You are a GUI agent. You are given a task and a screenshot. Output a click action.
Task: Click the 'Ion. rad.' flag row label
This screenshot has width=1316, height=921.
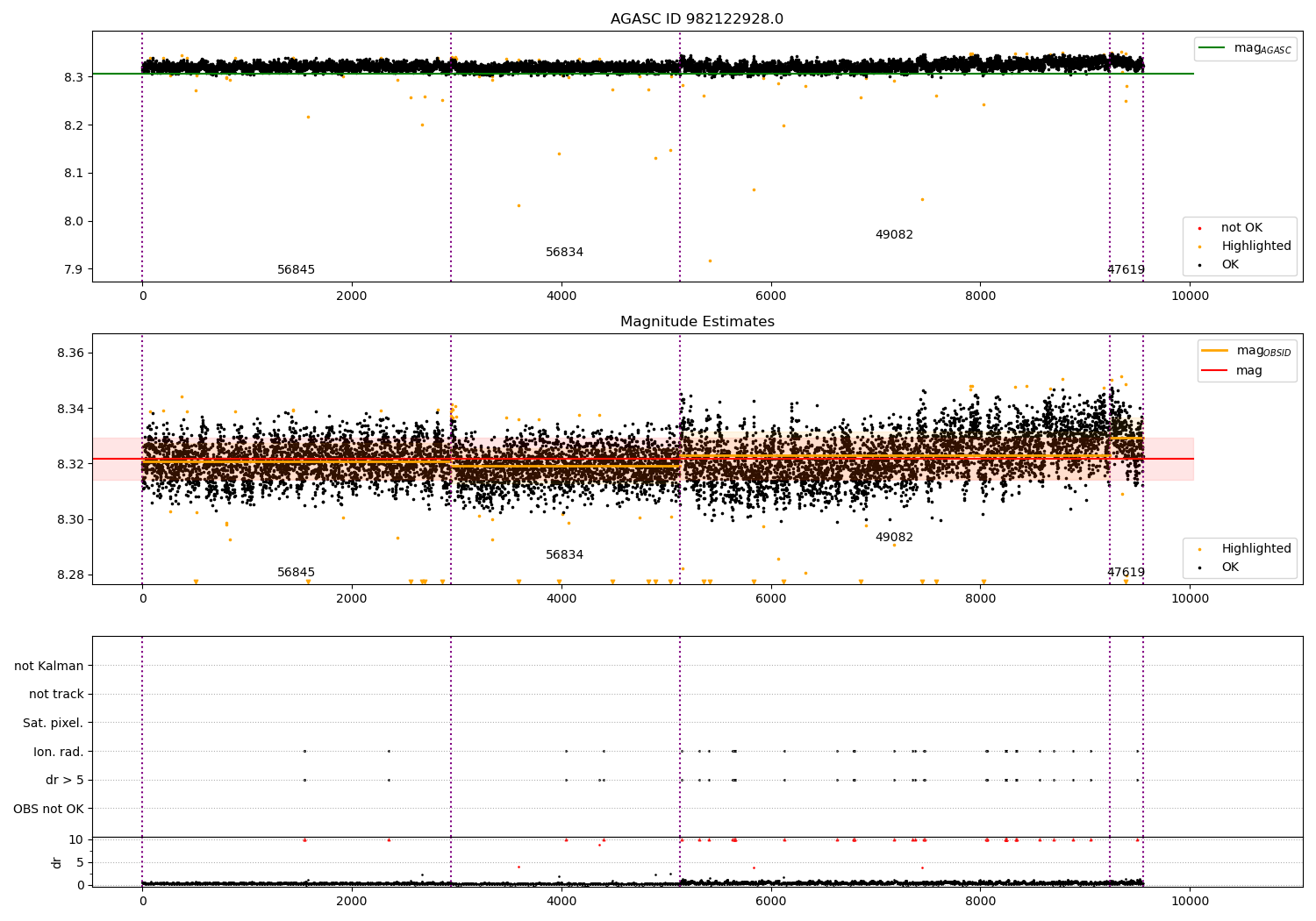click(59, 753)
